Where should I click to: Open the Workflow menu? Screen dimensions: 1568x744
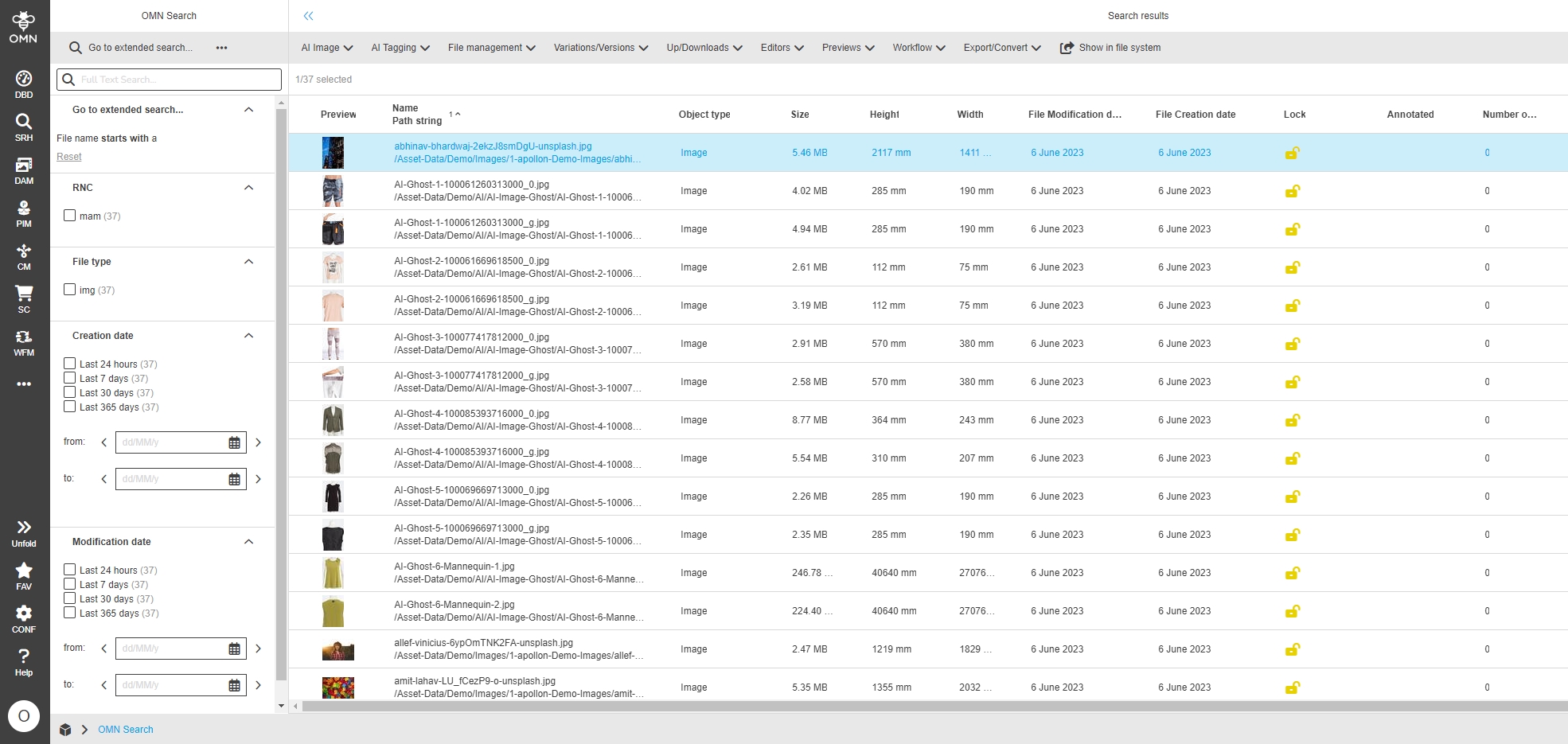coord(918,48)
